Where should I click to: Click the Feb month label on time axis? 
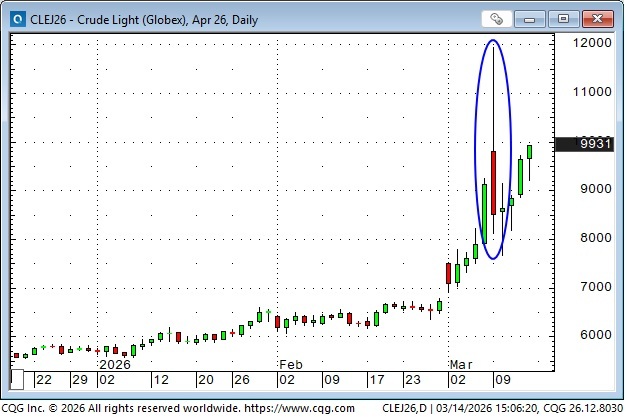[x=290, y=365]
